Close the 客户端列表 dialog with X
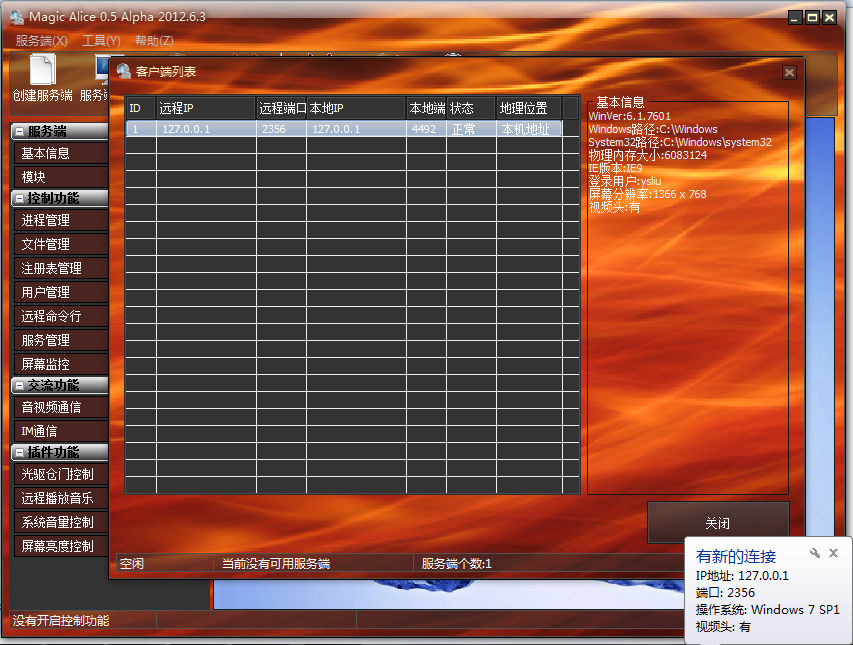Viewport: 853px width, 645px height. [x=789, y=72]
